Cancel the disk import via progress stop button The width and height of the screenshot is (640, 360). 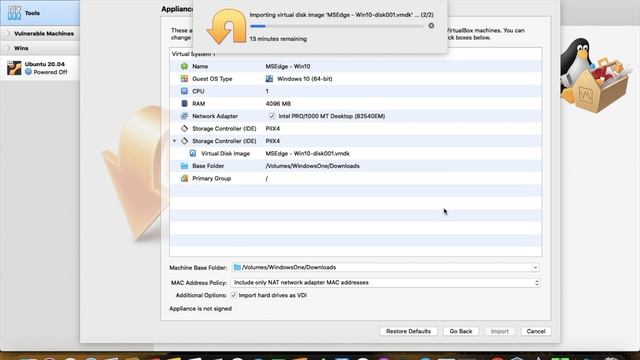(431, 26)
